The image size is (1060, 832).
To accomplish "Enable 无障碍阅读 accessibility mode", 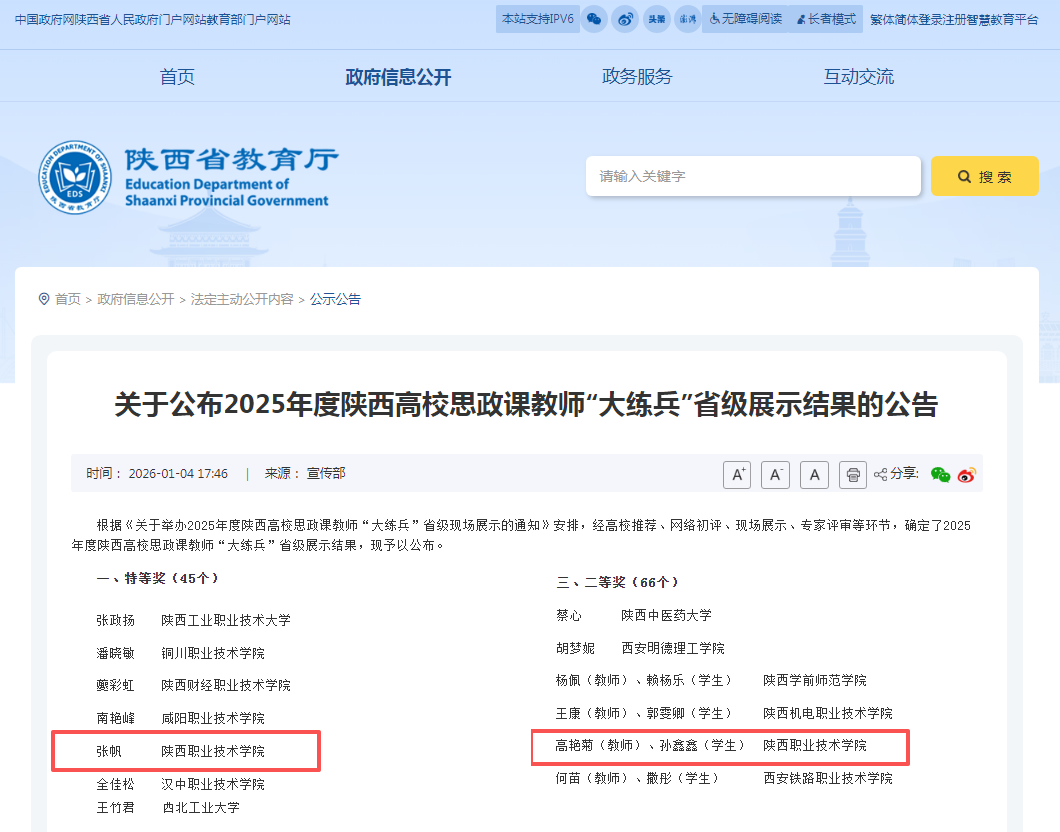I will click(x=745, y=18).
